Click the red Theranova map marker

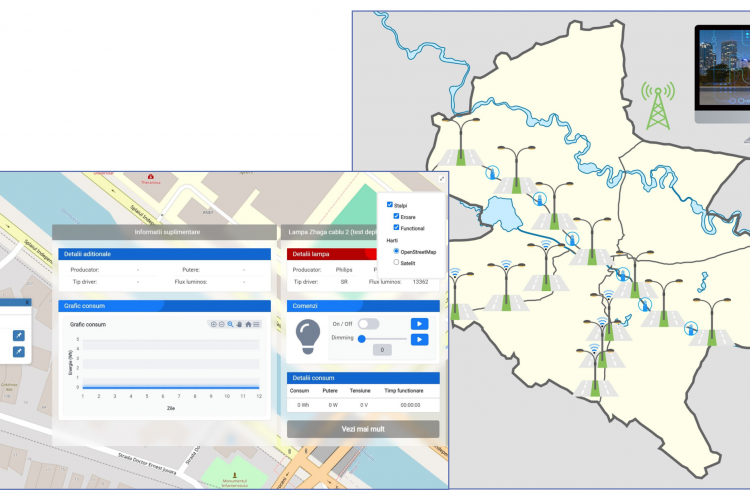pyautogui.click(x=151, y=178)
